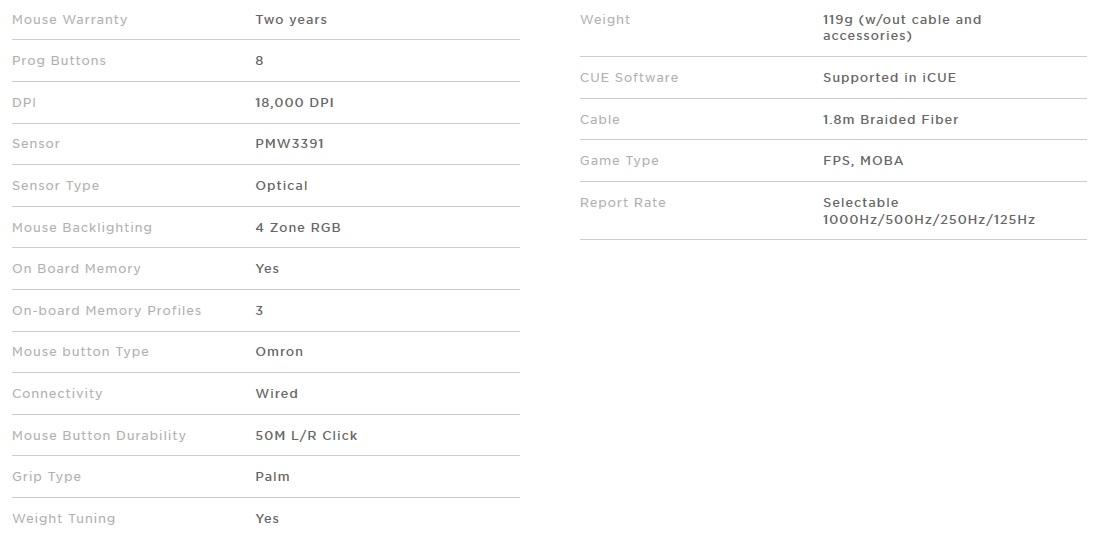Click the On-board Memory Profiles label
This screenshot has height=542, width=1099.
pyautogui.click(x=107, y=311)
